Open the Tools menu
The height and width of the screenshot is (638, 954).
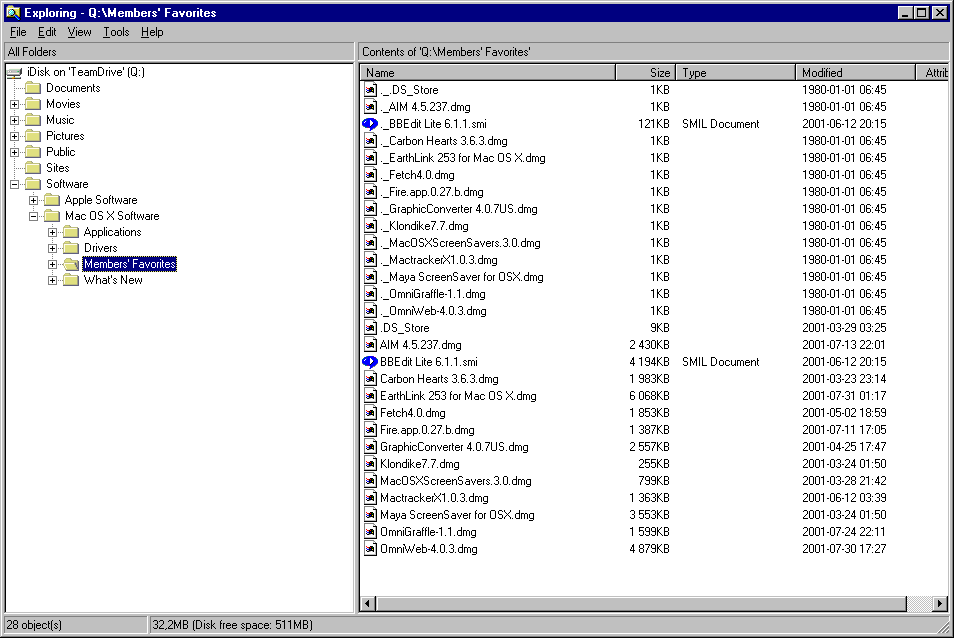[116, 32]
